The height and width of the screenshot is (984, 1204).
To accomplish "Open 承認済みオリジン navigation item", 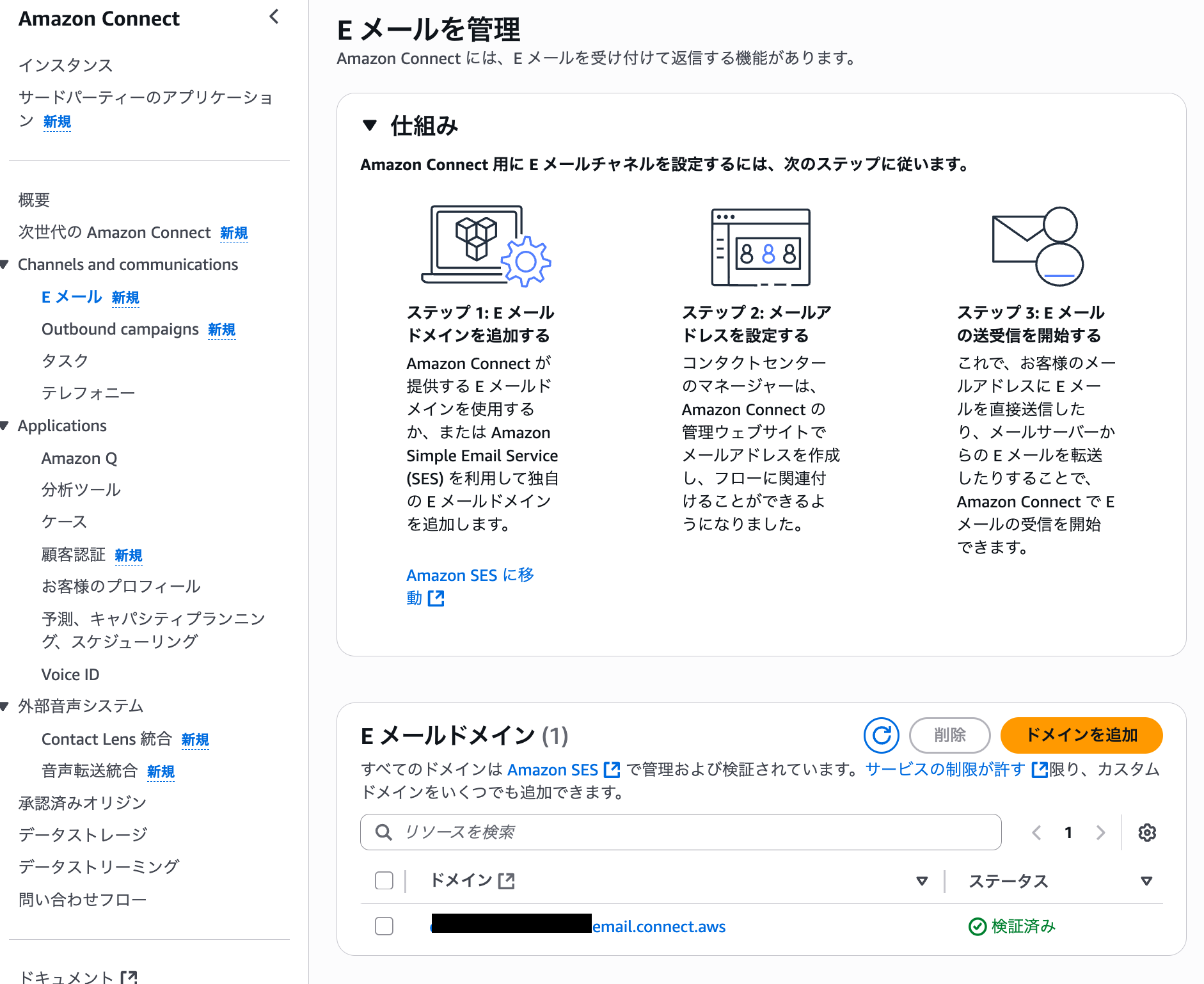I will pos(83,803).
